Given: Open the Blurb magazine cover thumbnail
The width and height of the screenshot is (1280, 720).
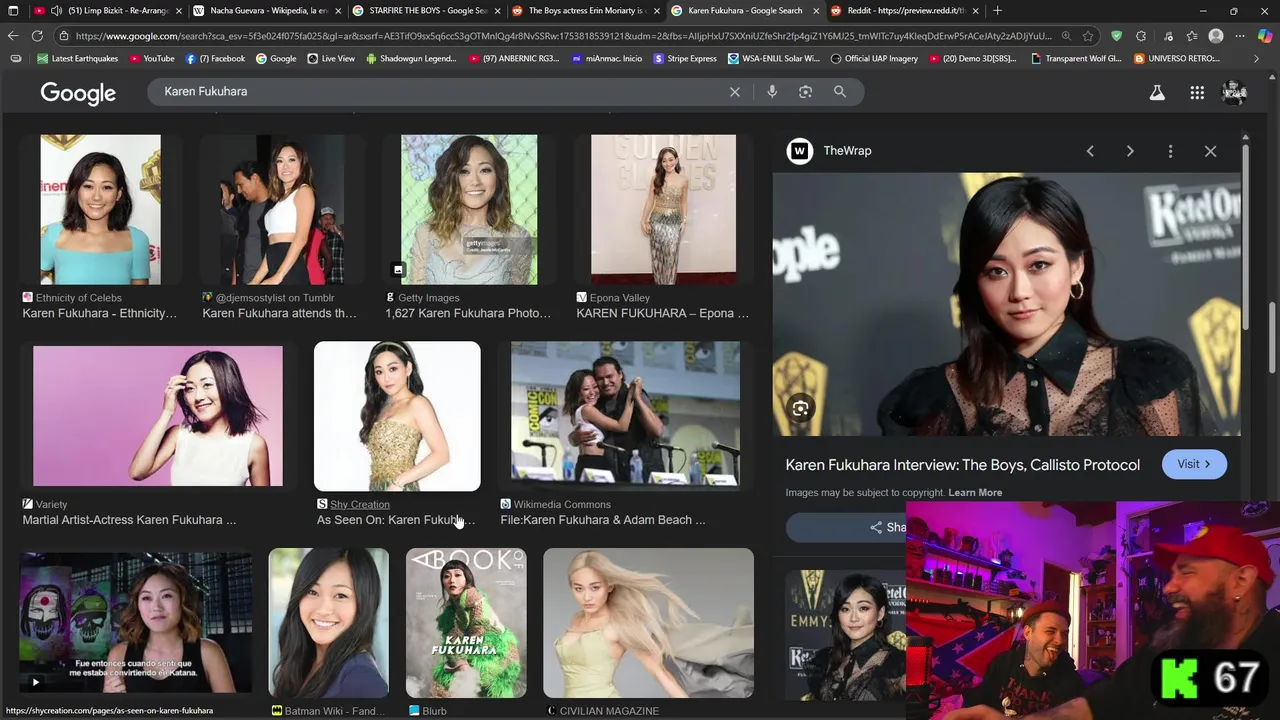Looking at the screenshot, I should [466, 623].
